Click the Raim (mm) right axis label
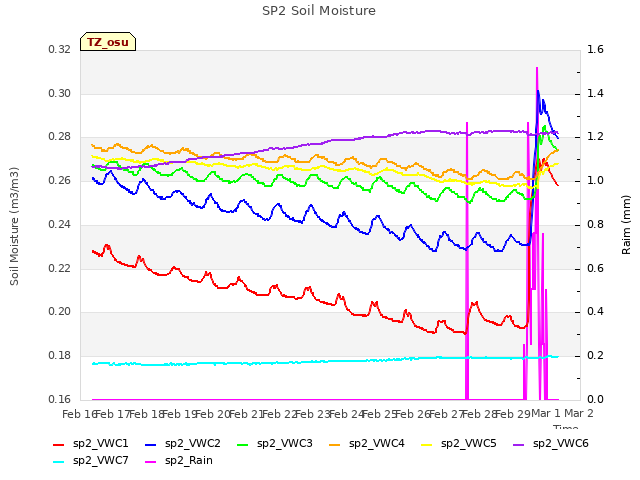 [626, 225]
